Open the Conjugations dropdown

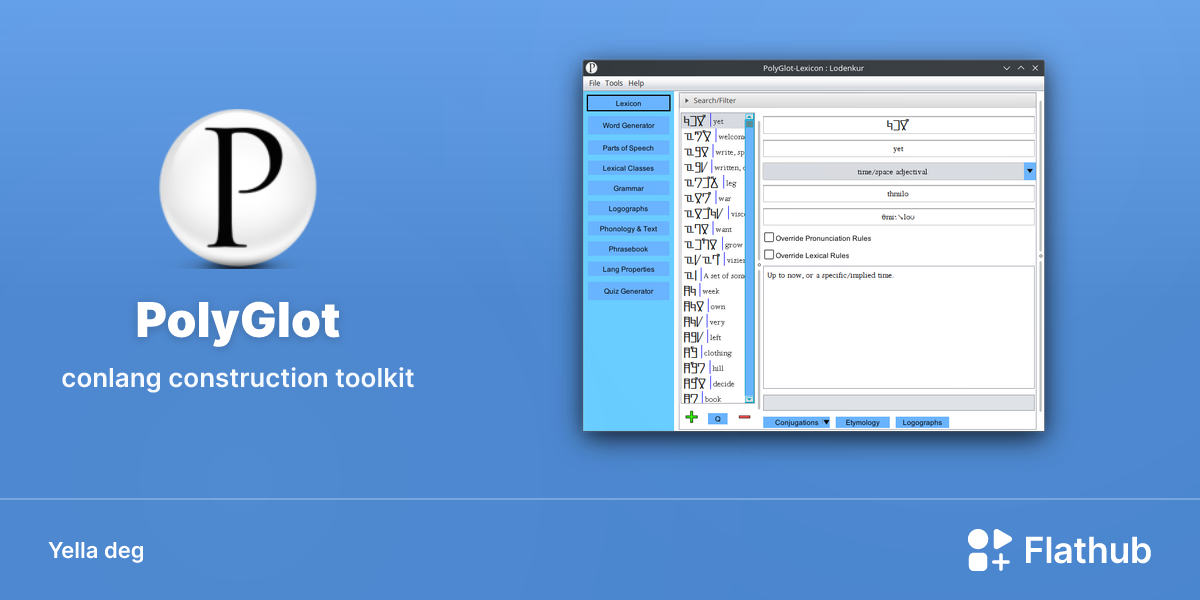[x=797, y=422]
